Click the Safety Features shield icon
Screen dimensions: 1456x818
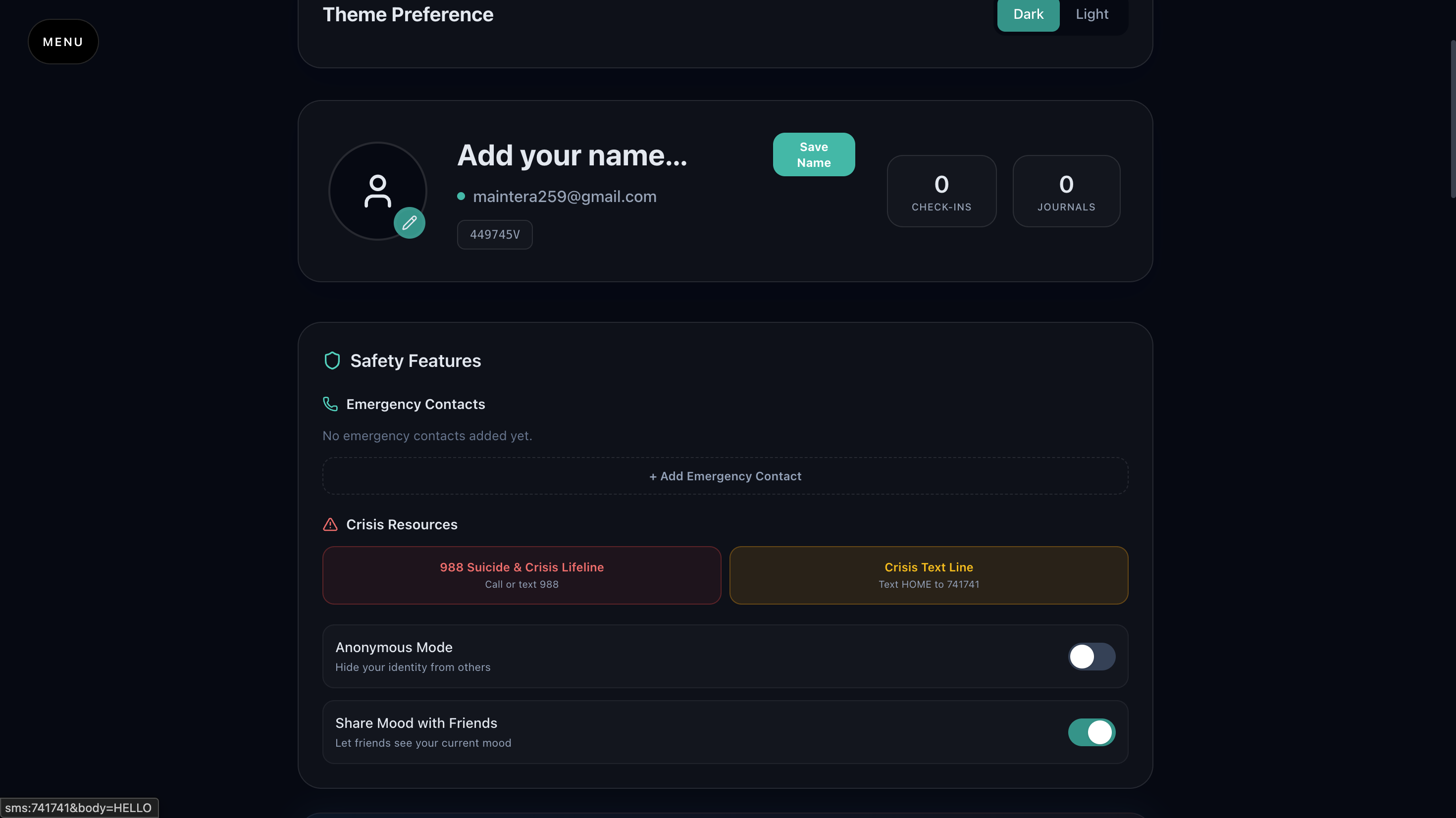click(332, 360)
